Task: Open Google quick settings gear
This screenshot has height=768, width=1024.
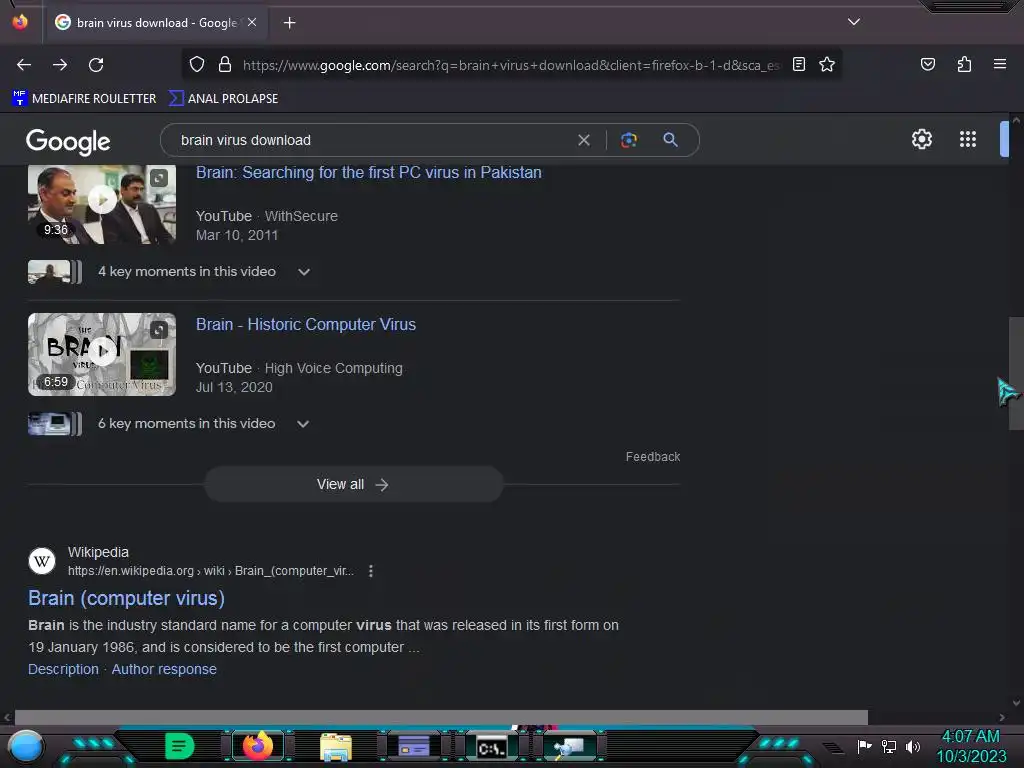Action: click(921, 139)
